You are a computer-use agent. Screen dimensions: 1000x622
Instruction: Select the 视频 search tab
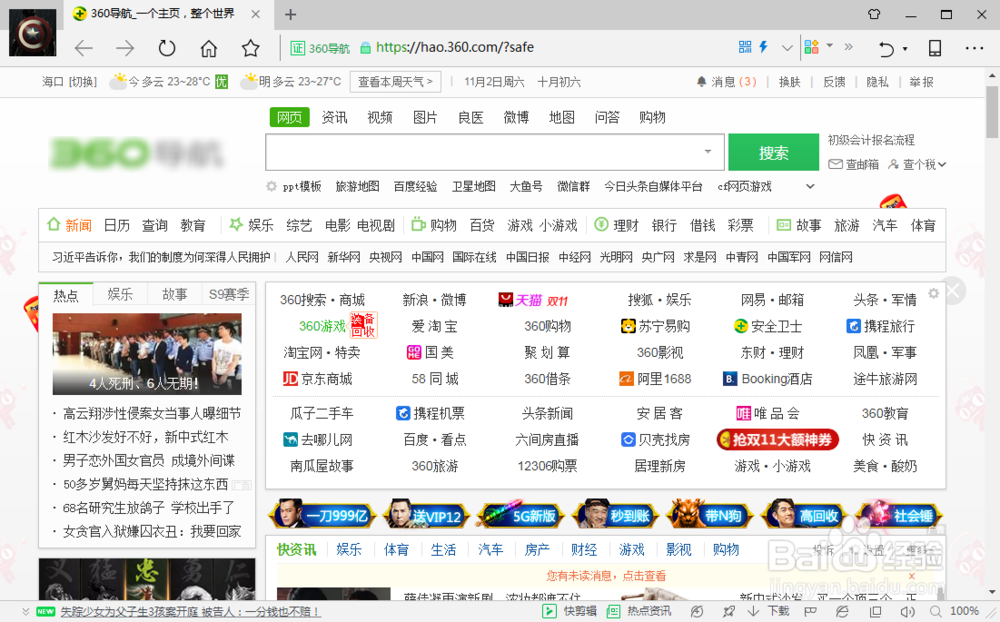(x=380, y=117)
